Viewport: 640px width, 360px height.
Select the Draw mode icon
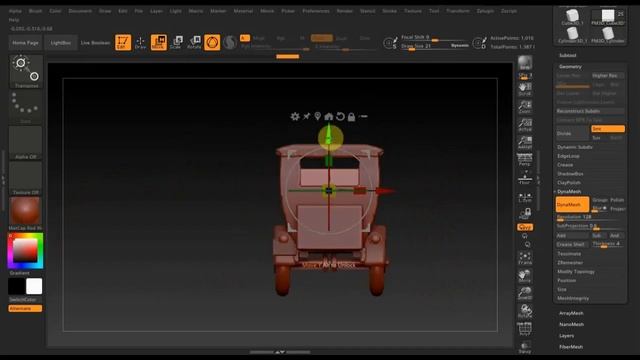point(140,42)
